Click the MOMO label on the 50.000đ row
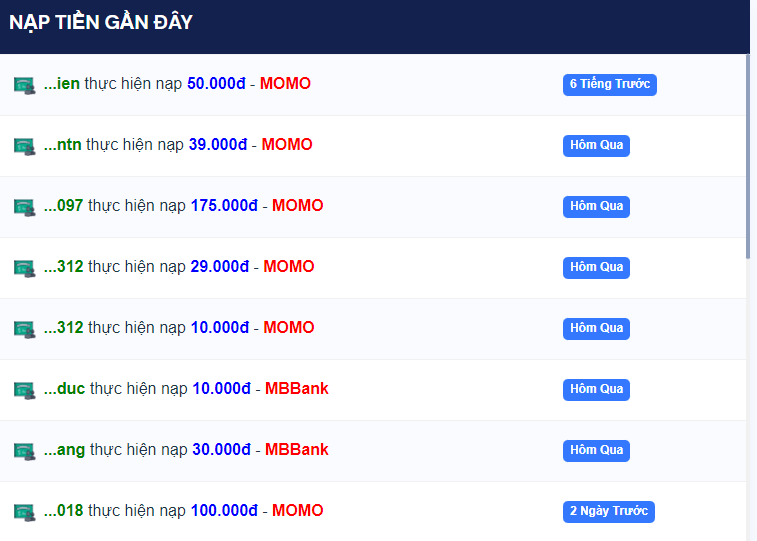Viewport: 757px width, 541px height. [x=285, y=84]
